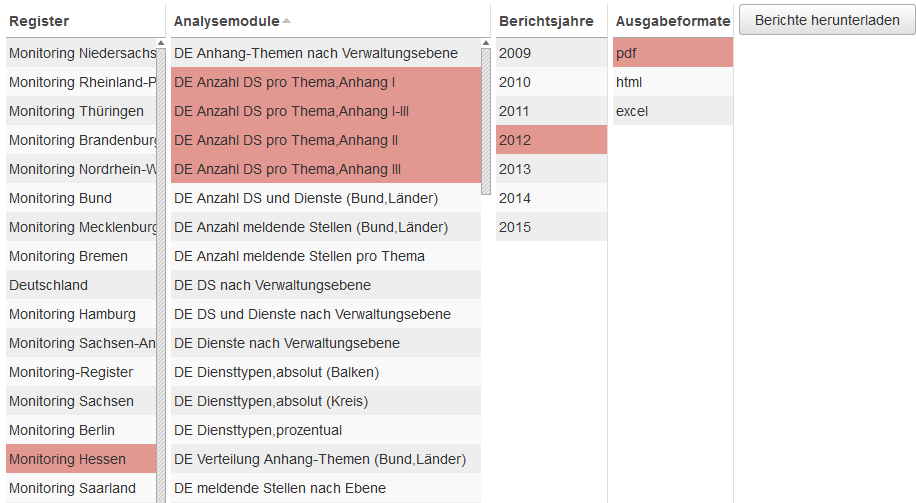Sort by the Register column header
Image resolution: width=916 pixels, height=503 pixels.
point(39,21)
